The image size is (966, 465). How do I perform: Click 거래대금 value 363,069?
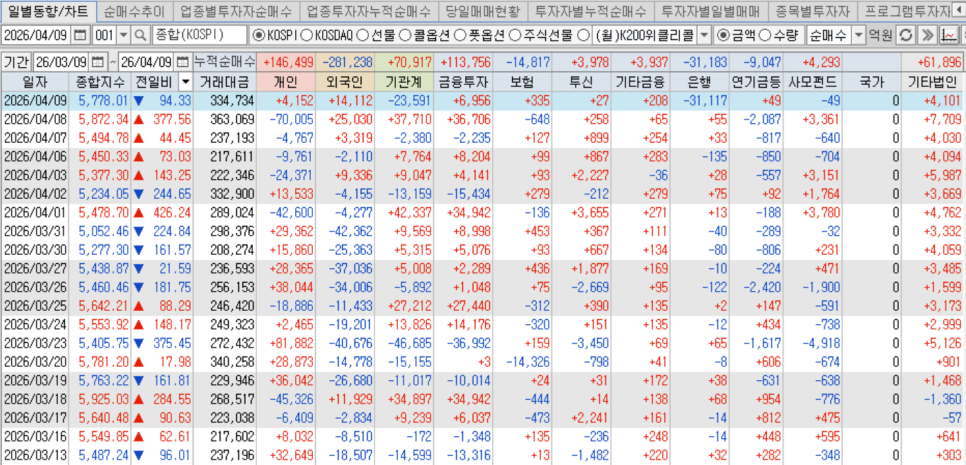[233, 119]
